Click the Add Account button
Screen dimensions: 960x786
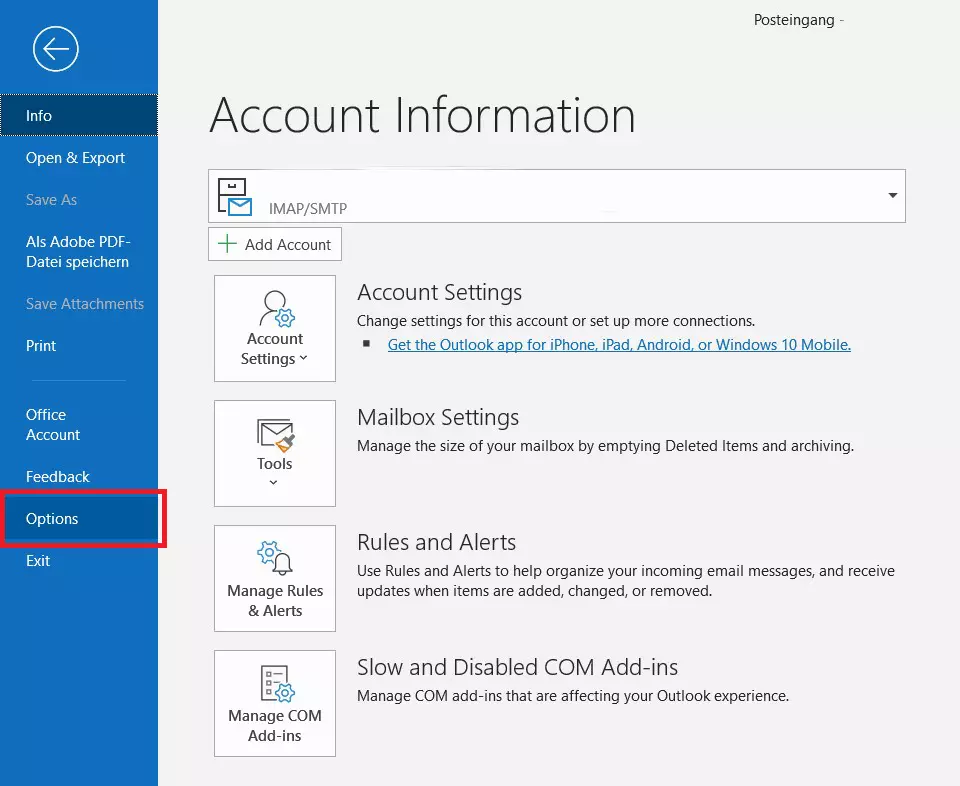[274, 244]
